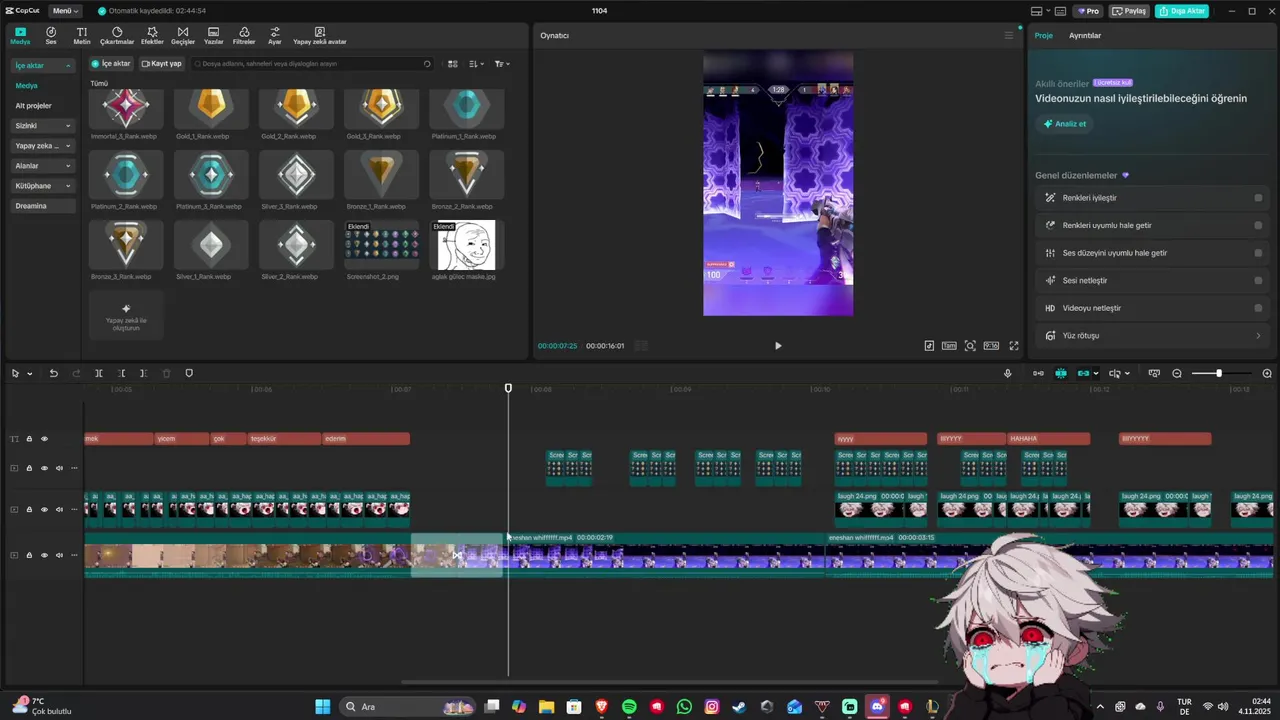1280x720 pixels.
Task: Click the 9:16 aspect ratio icon
Action: coord(991,346)
